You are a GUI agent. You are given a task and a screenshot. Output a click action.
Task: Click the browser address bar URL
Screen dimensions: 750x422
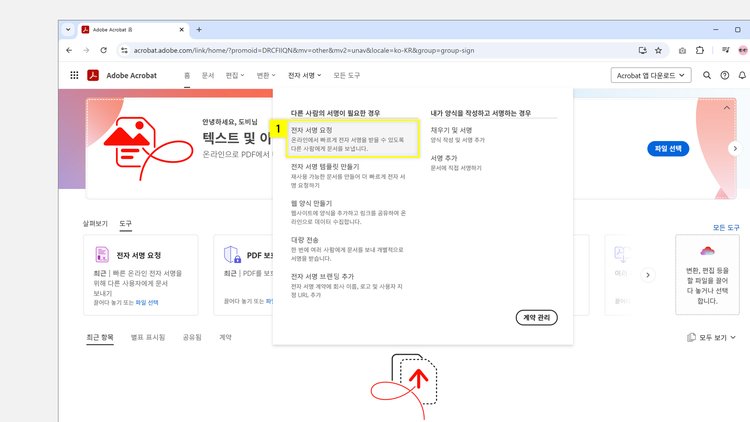304,50
